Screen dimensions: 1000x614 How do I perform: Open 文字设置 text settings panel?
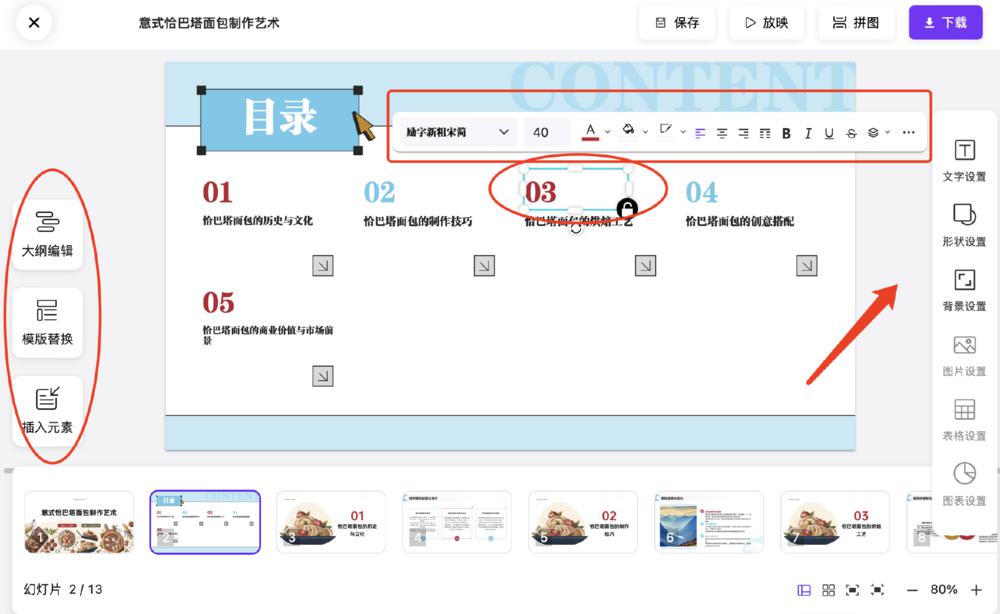coord(964,160)
